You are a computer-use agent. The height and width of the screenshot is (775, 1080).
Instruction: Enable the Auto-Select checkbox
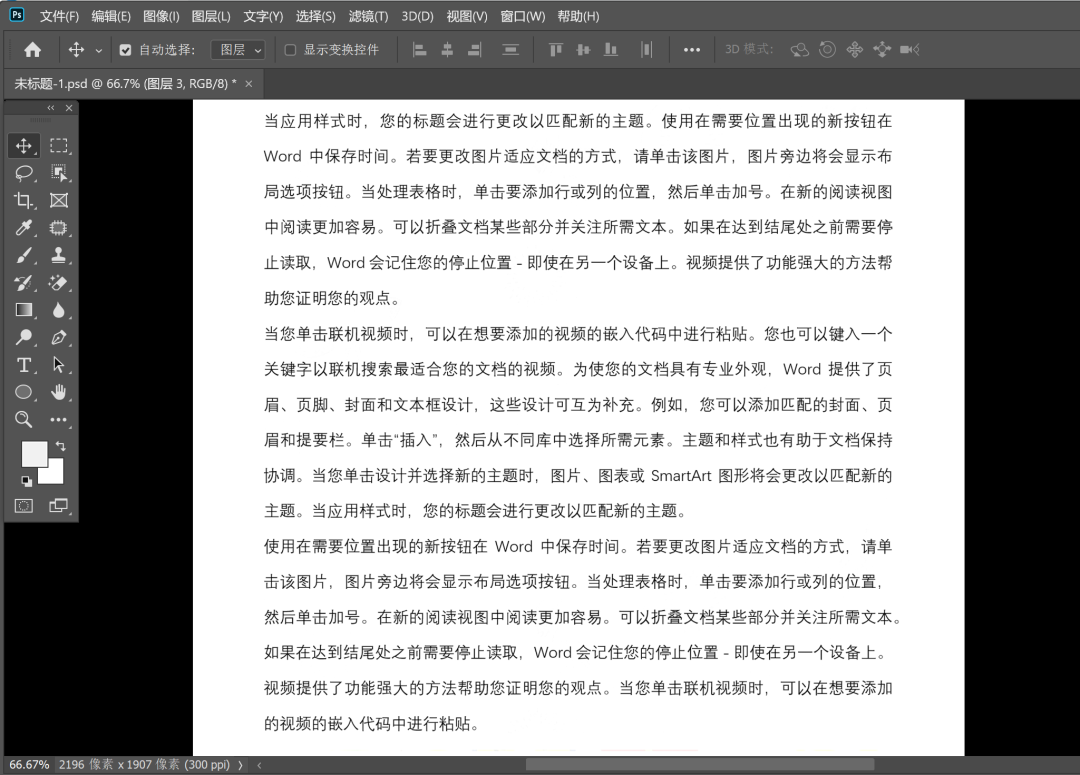click(x=123, y=48)
